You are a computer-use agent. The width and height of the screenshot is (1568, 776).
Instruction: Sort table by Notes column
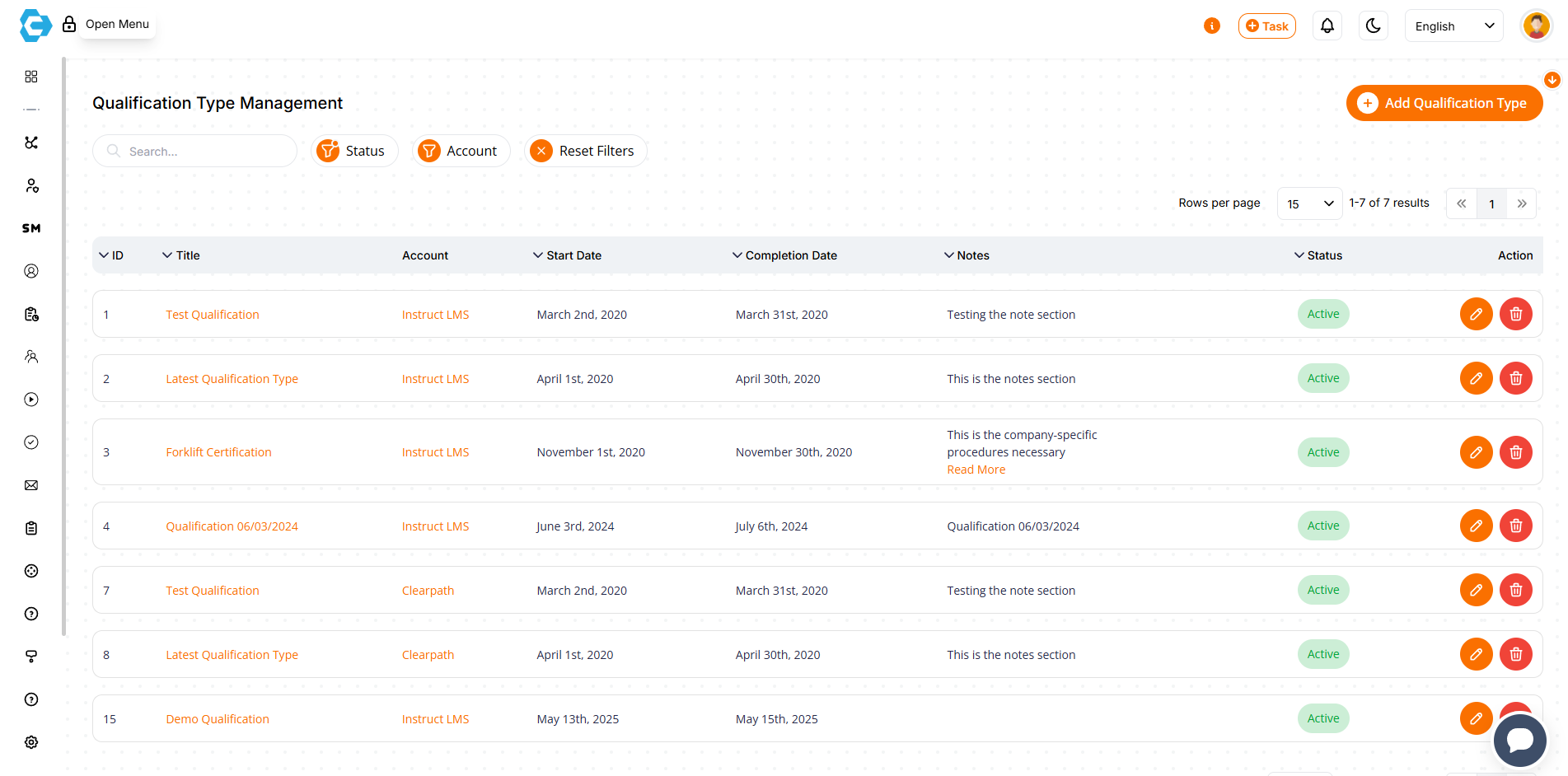pos(967,255)
